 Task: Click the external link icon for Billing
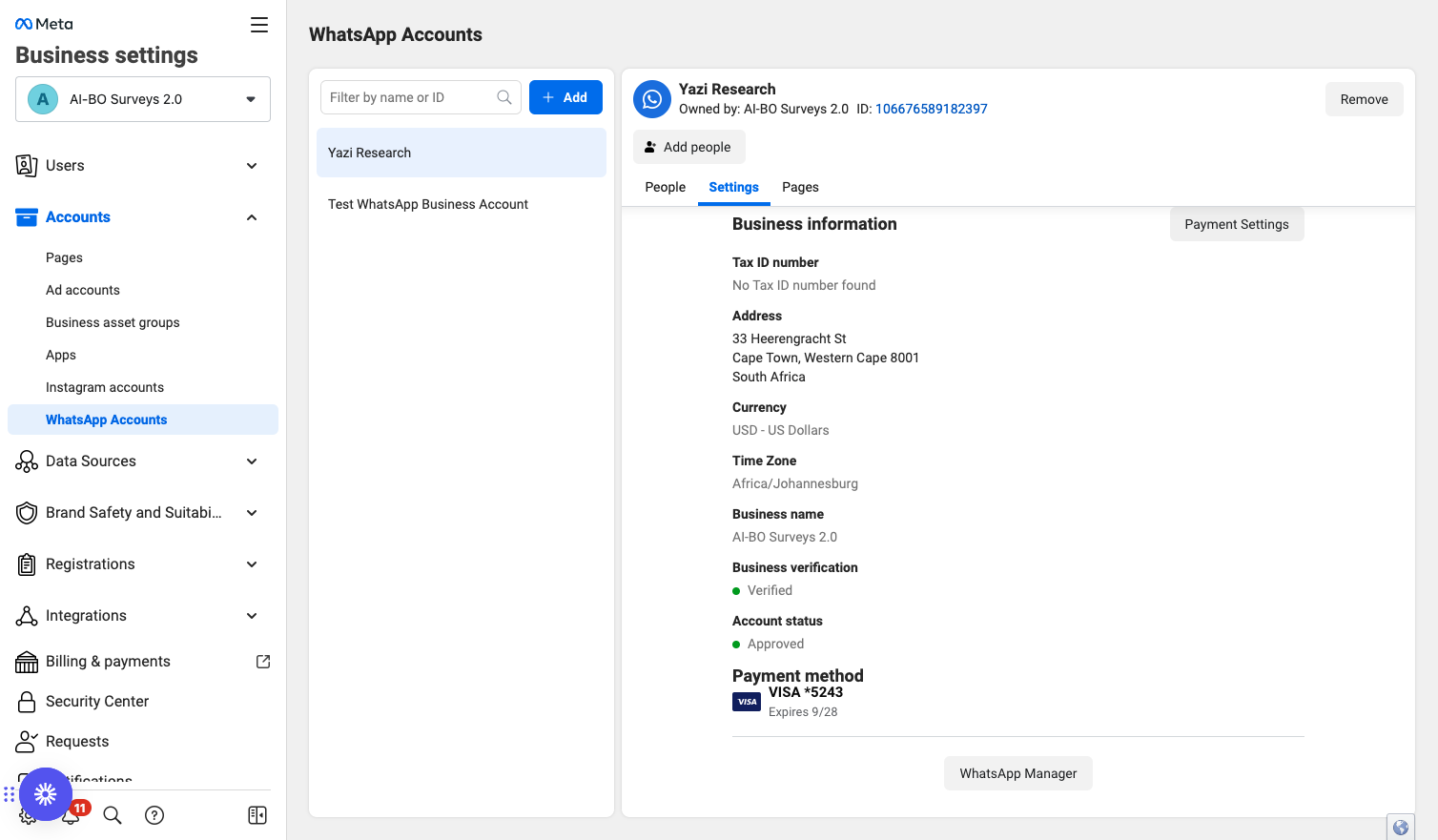point(263,662)
